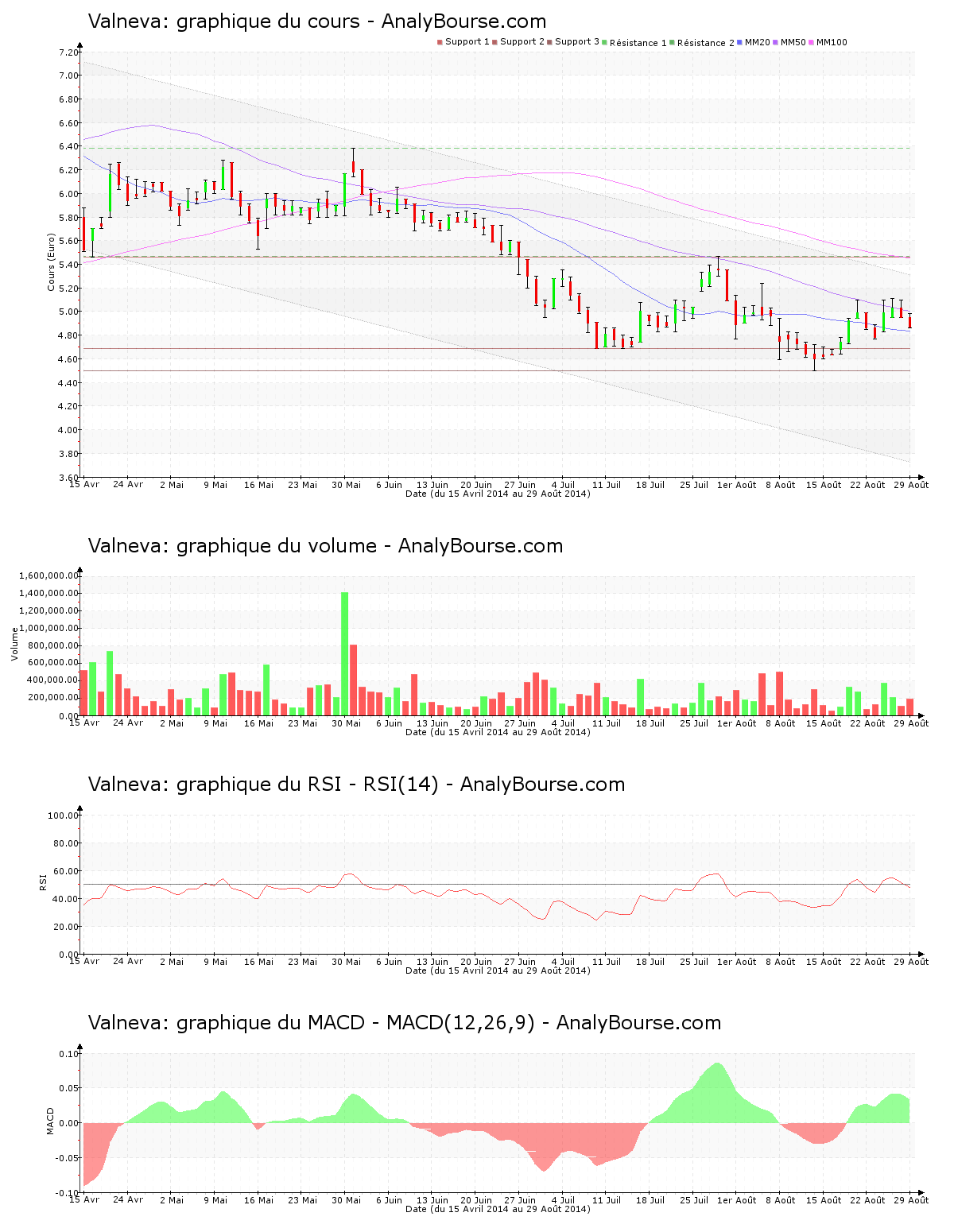Click the 20.00 tick on RSI axis

tap(66, 927)
